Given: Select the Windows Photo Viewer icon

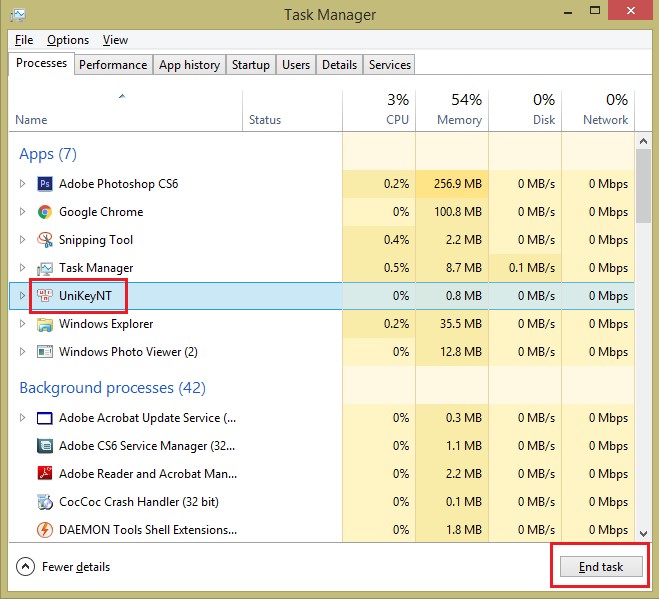Looking at the screenshot, I should [x=45, y=352].
